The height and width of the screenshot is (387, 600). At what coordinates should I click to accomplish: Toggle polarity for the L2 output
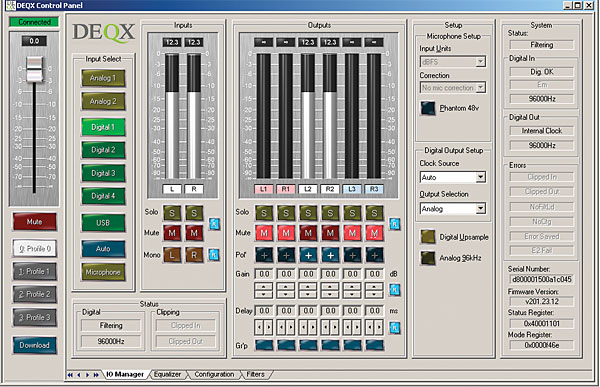(308, 255)
